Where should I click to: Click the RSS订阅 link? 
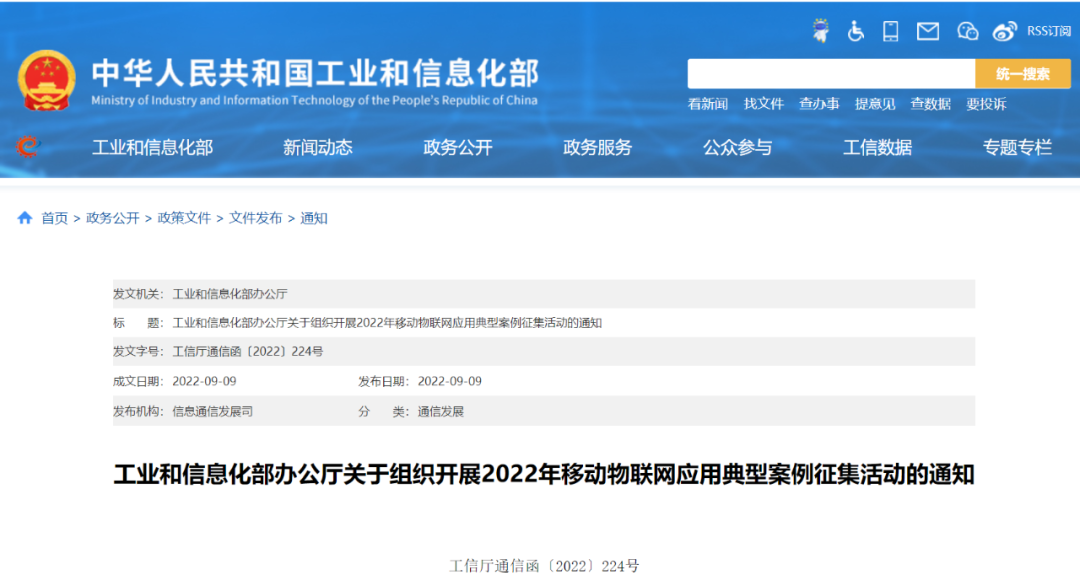pyautogui.click(x=1048, y=31)
